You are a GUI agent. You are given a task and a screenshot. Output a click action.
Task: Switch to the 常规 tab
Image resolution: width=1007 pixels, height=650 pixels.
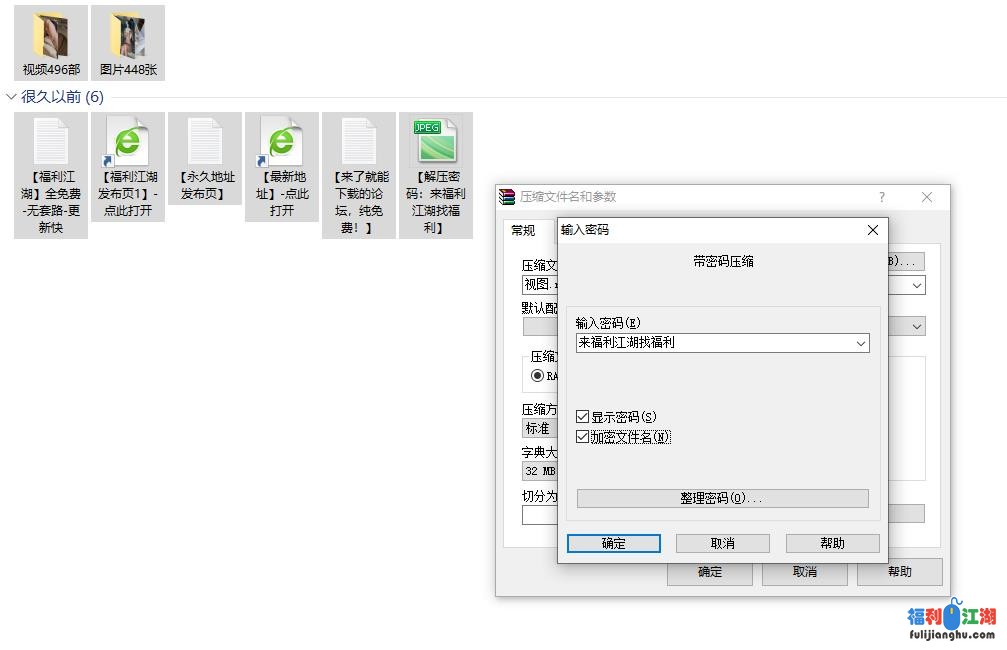[x=523, y=230]
